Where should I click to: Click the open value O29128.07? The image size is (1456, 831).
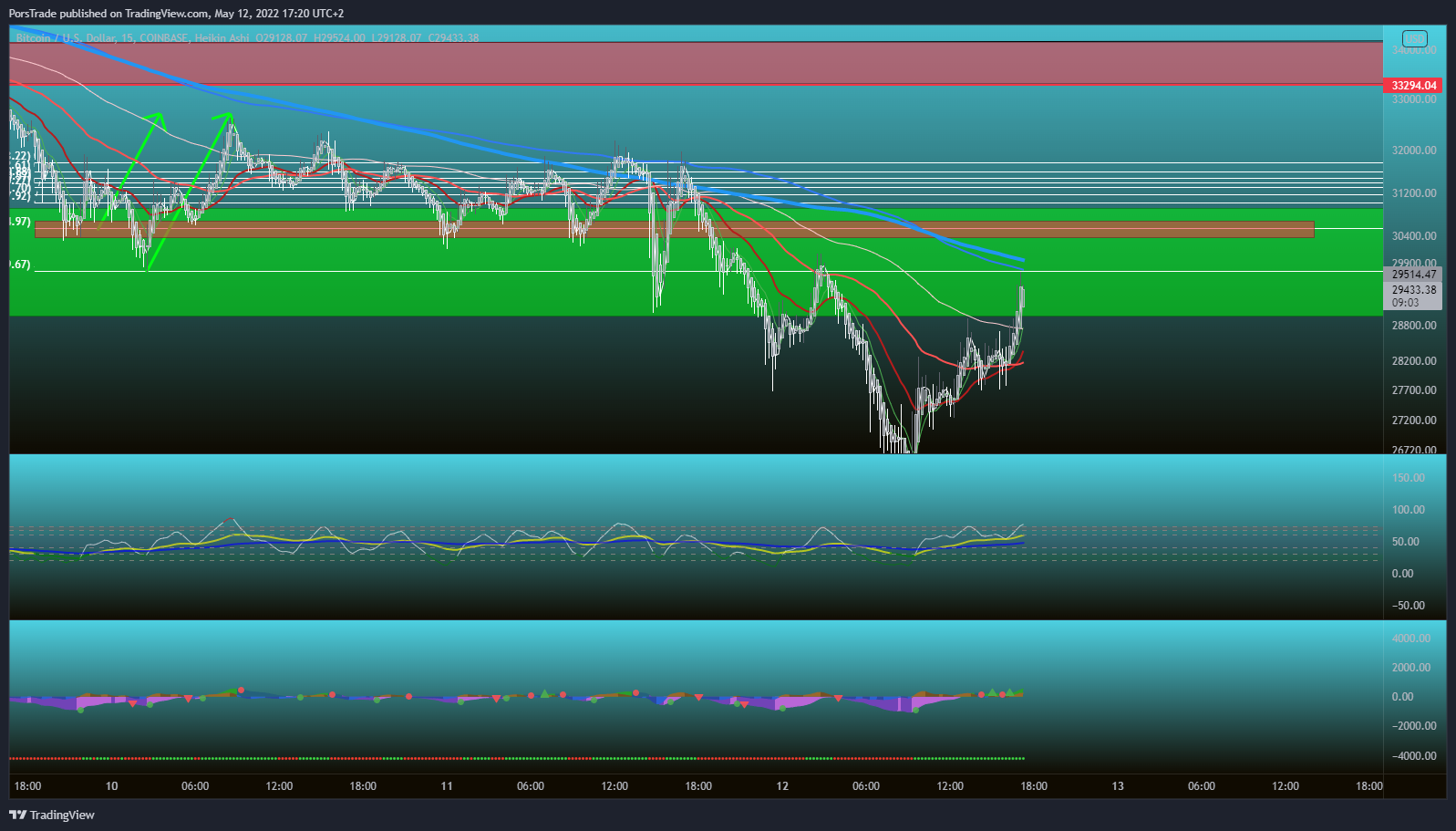(x=282, y=38)
